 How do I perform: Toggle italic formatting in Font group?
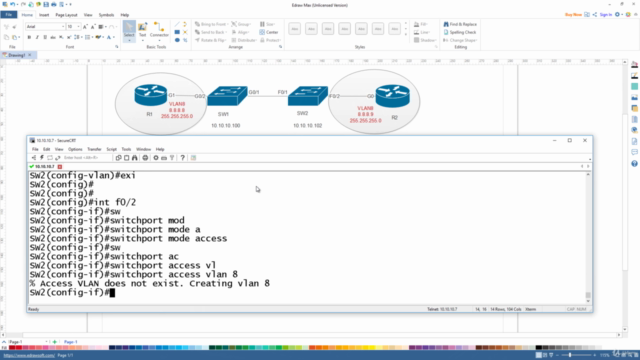[x=37, y=37]
